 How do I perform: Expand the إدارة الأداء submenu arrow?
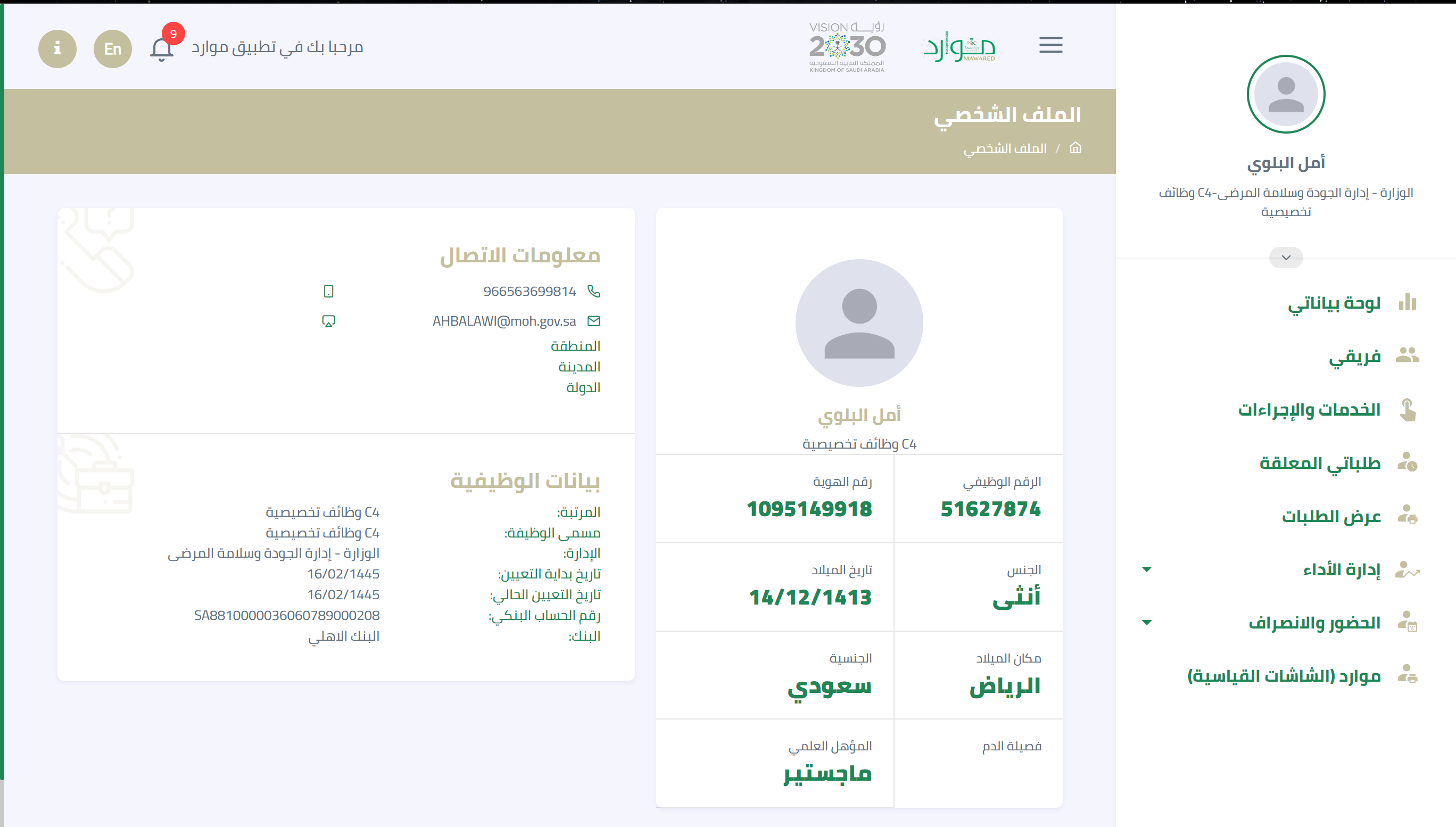click(x=1146, y=569)
